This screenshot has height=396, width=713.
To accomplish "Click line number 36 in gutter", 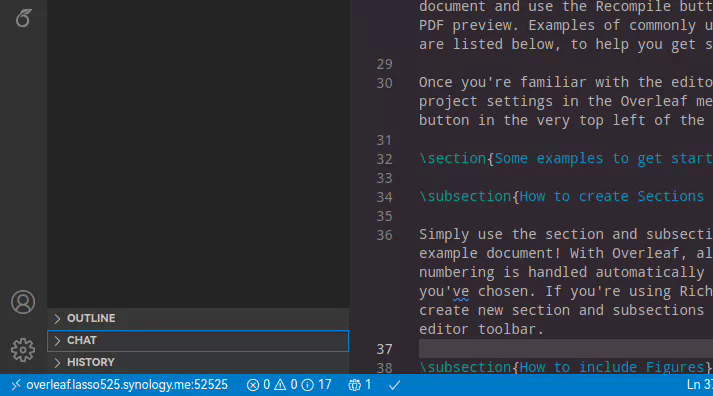I will click(x=384, y=235).
